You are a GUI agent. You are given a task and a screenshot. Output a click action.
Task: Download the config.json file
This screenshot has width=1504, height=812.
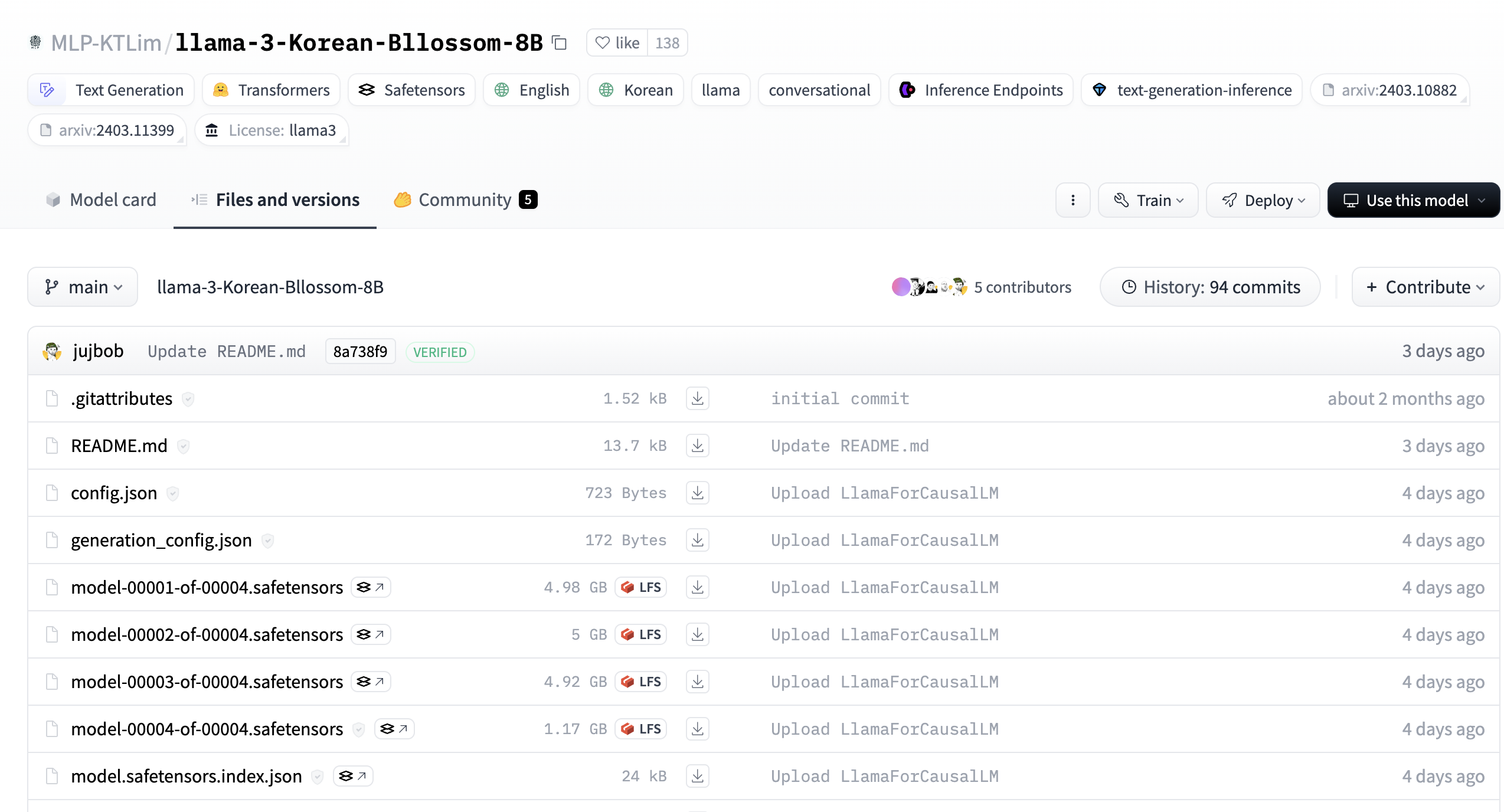click(x=697, y=493)
